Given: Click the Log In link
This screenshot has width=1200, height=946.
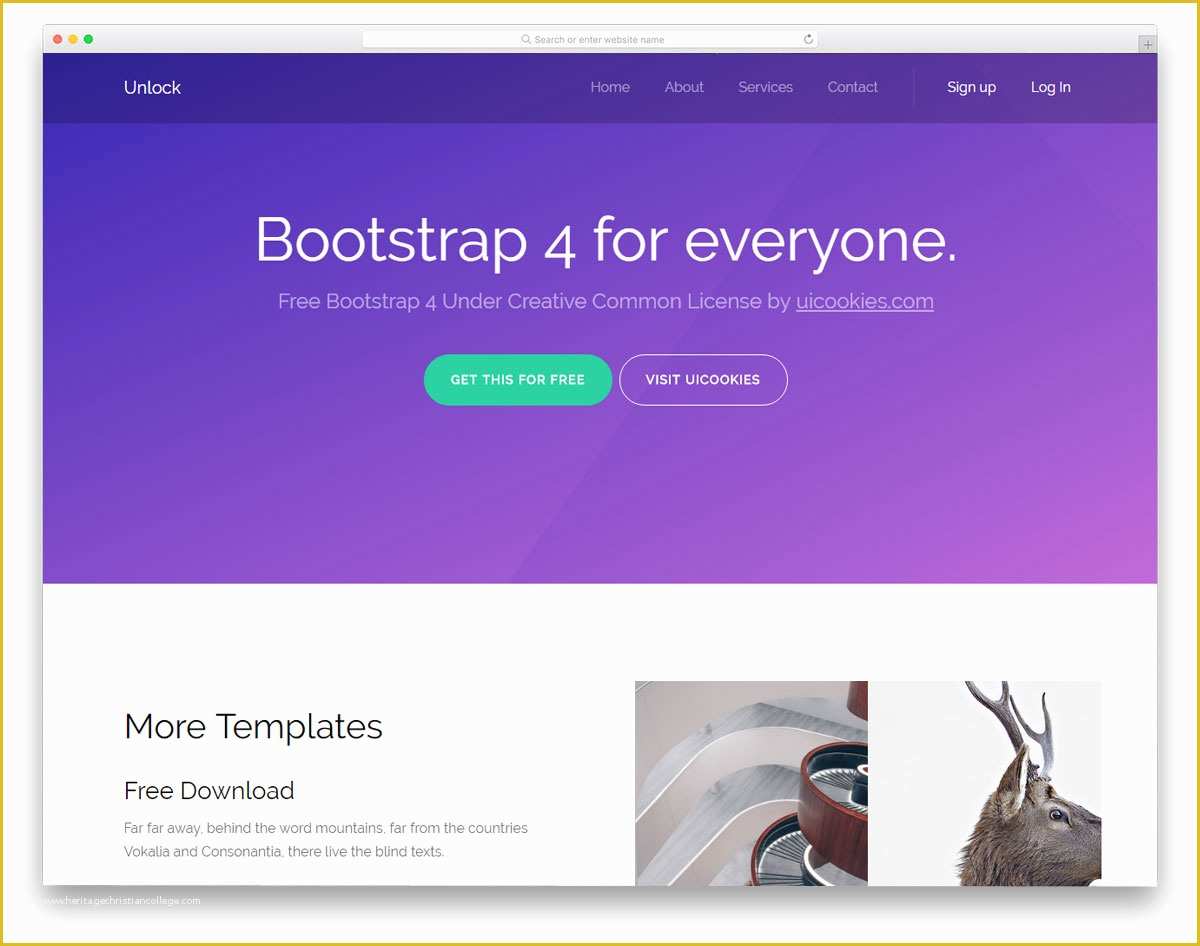Looking at the screenshot, I should point(1050,87).
